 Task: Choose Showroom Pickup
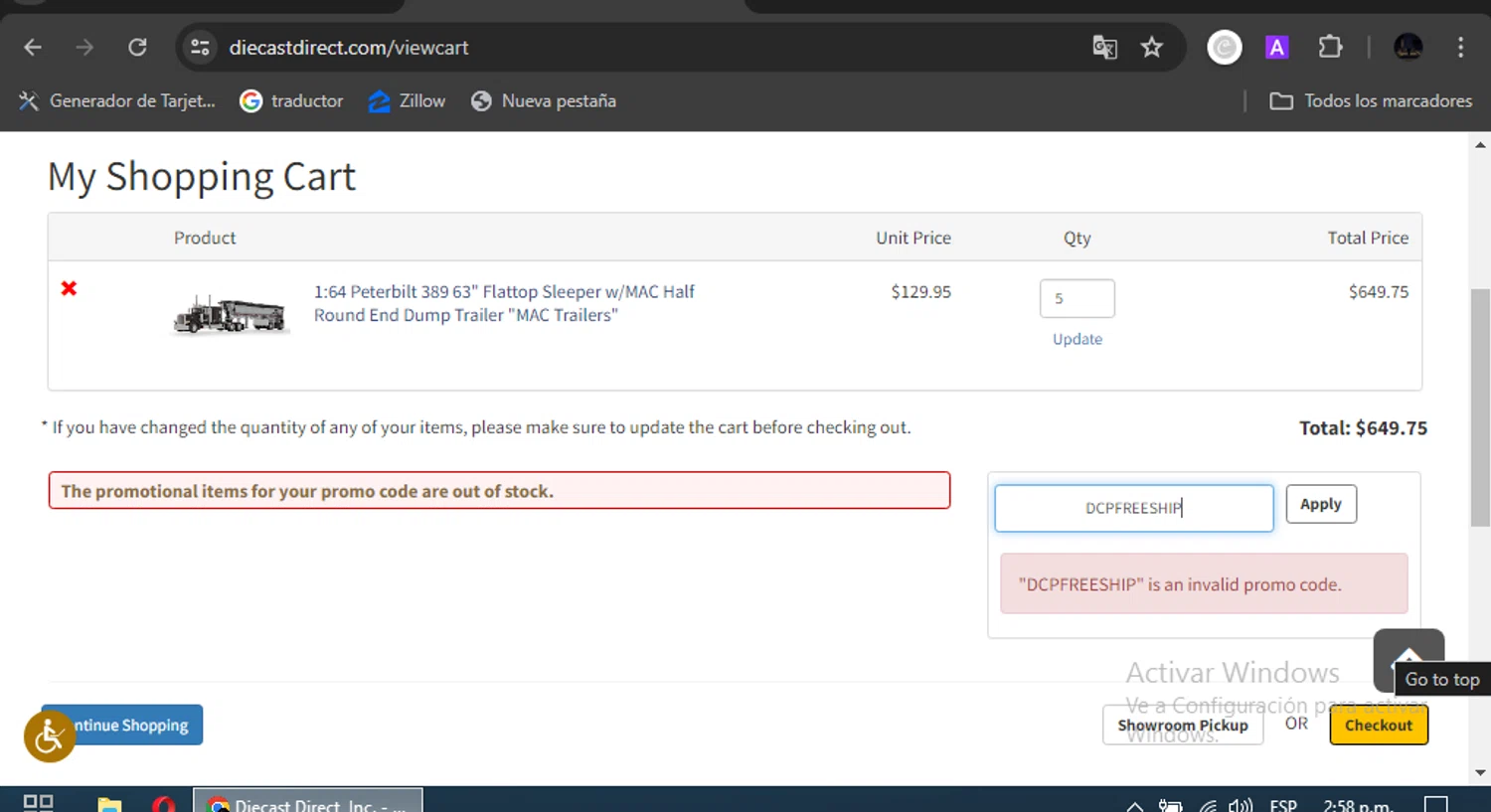pyautogui.click(x=1182, y=725)
